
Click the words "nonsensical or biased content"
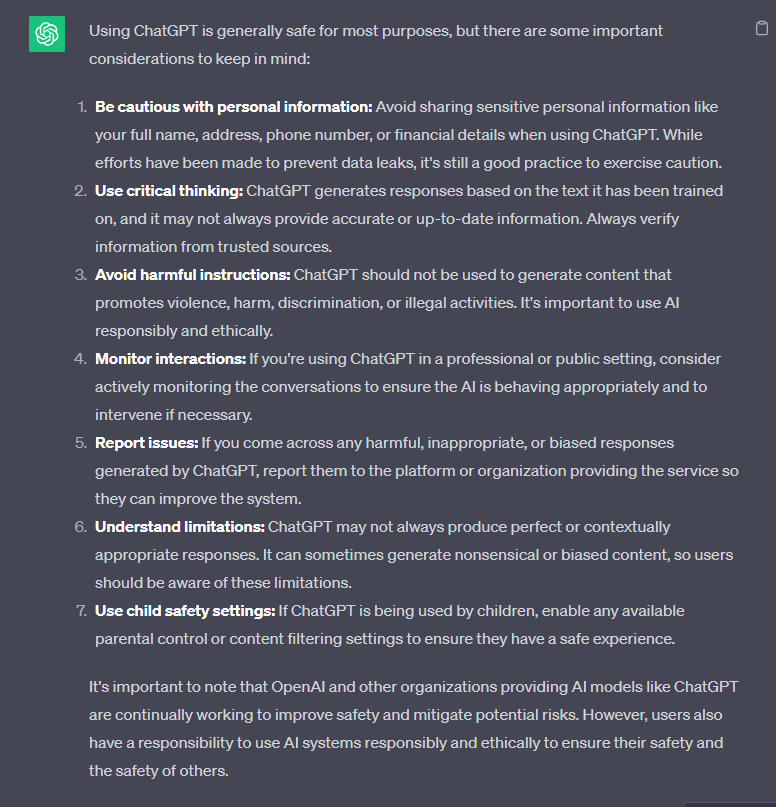(548, 555)
